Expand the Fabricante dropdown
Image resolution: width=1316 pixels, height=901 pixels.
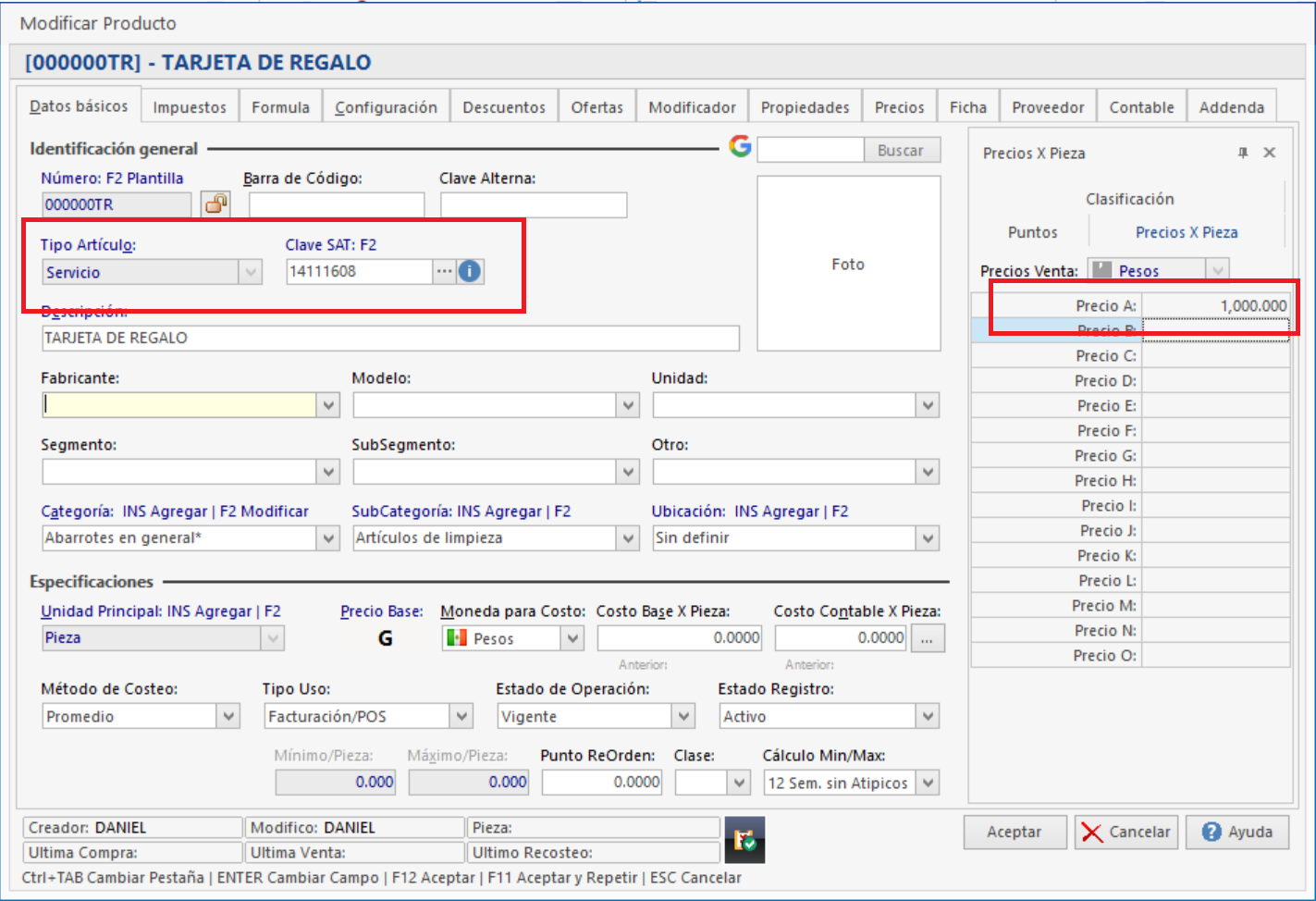328,405
